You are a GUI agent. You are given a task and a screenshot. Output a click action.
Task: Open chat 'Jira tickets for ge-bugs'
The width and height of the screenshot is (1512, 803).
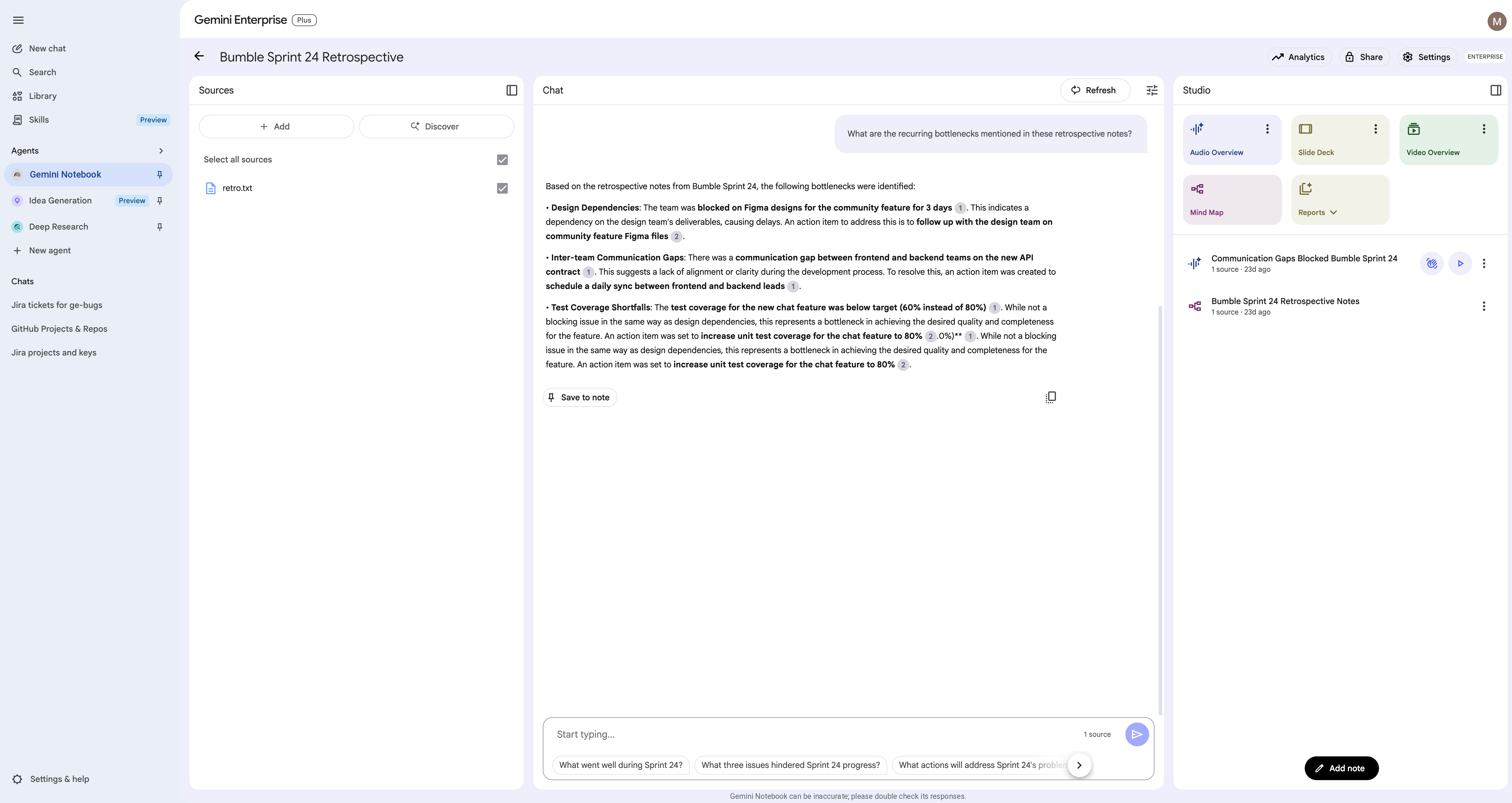[56, 305]
